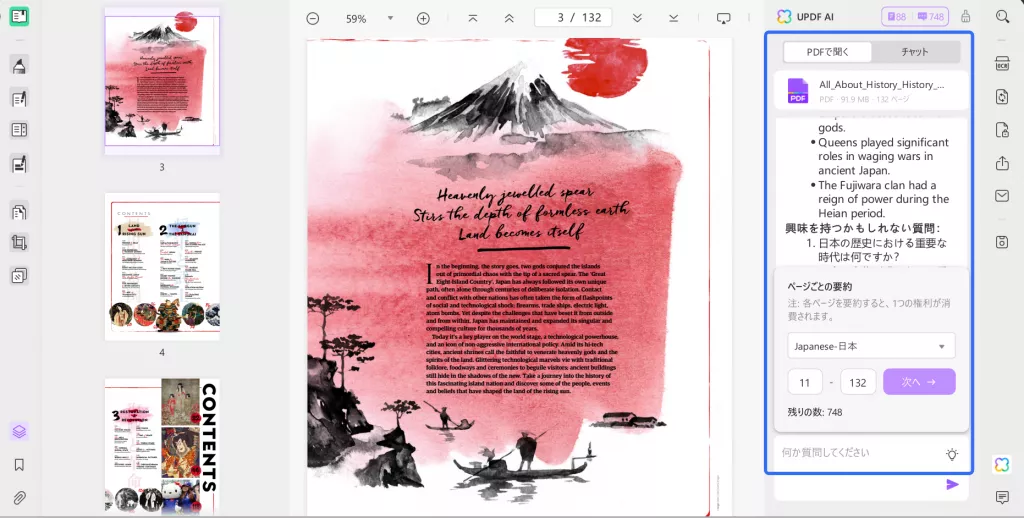The width and height of the screenshot is (1024, 518).
Task: Zoom in with the plus button
Action: tap(423, 18)
